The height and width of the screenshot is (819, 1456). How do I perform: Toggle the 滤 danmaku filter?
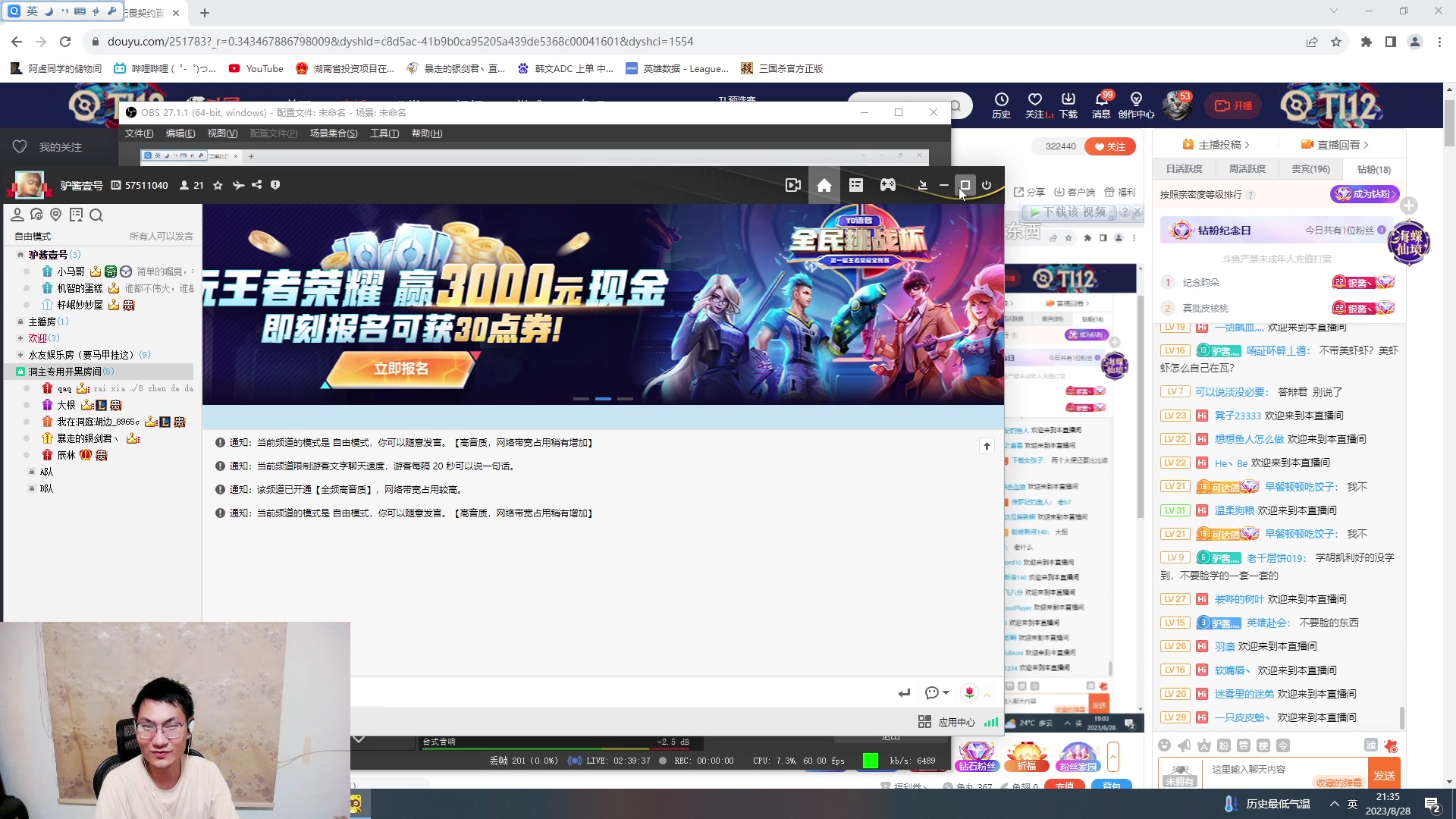click(1371, 745)
